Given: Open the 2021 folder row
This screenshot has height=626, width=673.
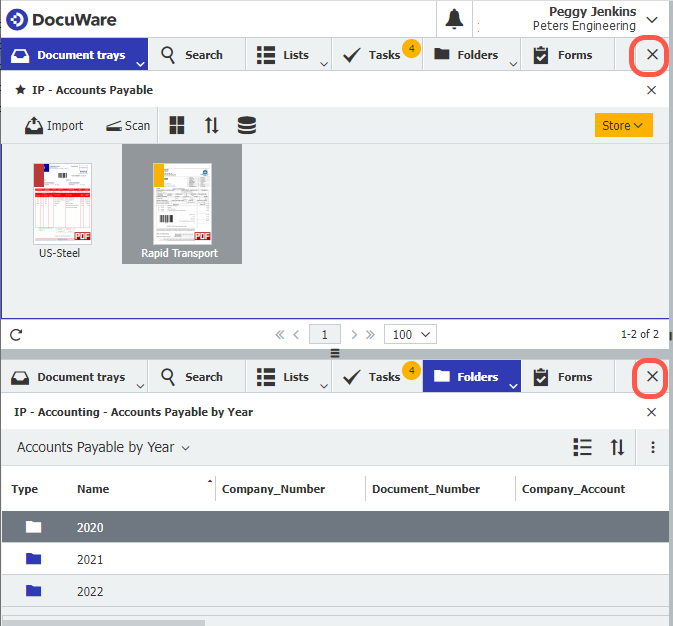Looking at the screenshot, I should (90, 559).
